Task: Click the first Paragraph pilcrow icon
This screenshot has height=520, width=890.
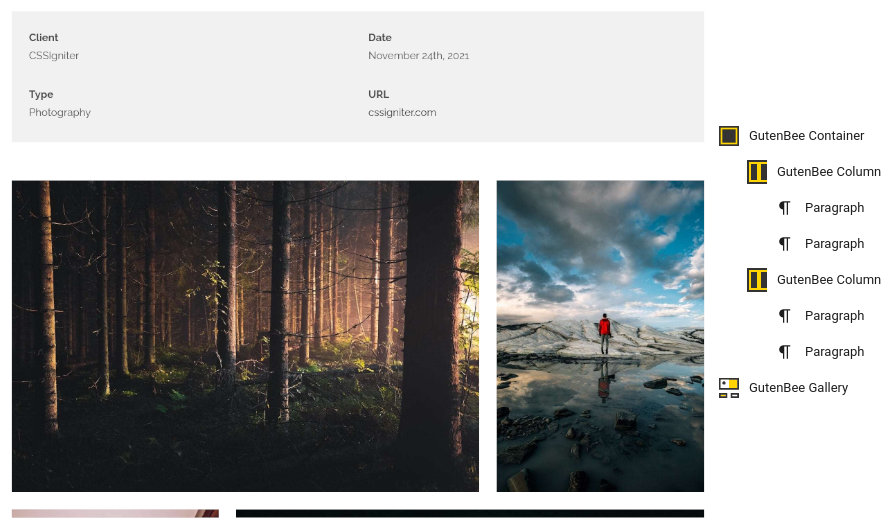Action: 784,208
